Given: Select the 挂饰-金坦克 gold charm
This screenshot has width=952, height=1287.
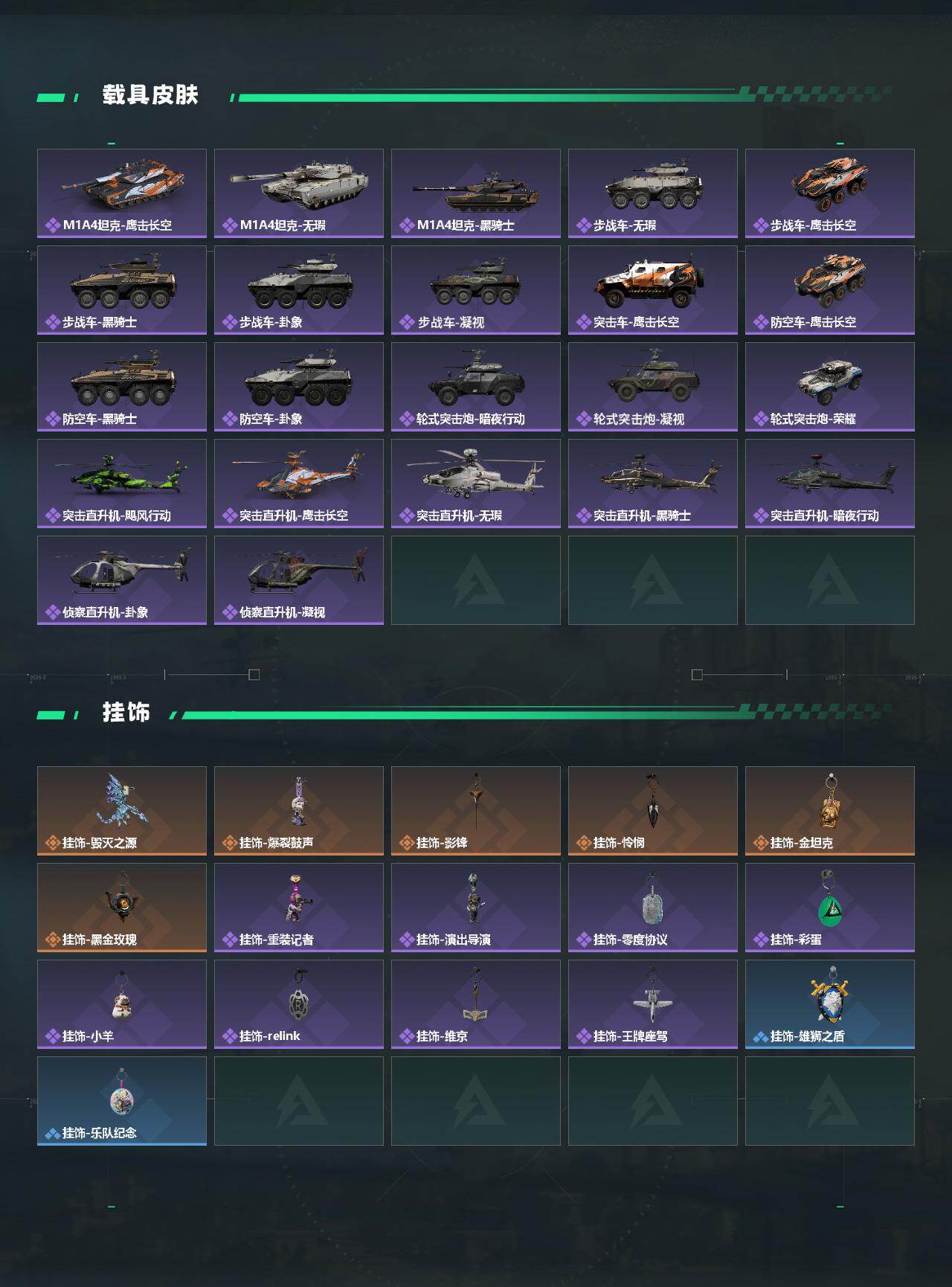Looking at the screenshot, I should click(x=830, y=811).
